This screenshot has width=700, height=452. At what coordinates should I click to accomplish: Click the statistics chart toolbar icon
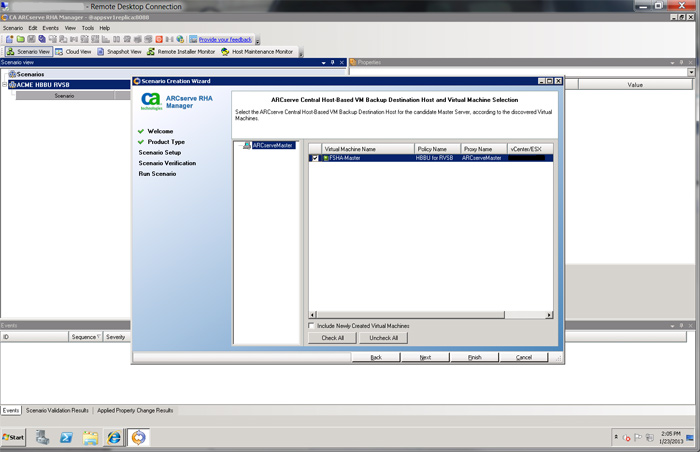tap(106, 39)
